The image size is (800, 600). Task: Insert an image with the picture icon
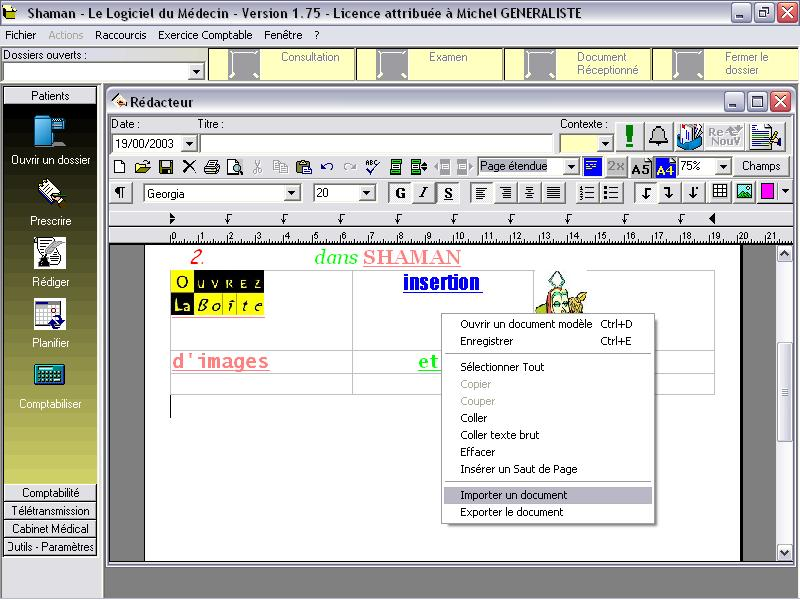click(x=744, y=192)
